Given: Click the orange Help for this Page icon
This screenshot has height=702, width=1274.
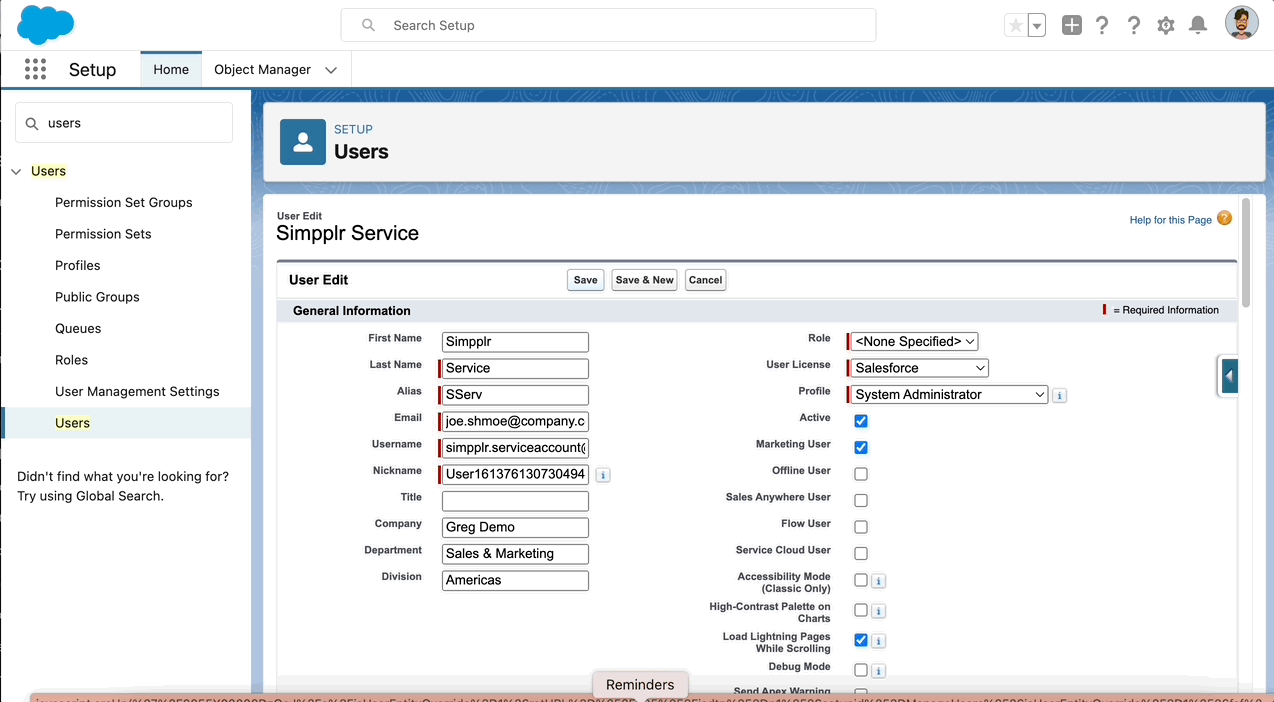Looking at the screenshot, I should [x=1224, y=219].
